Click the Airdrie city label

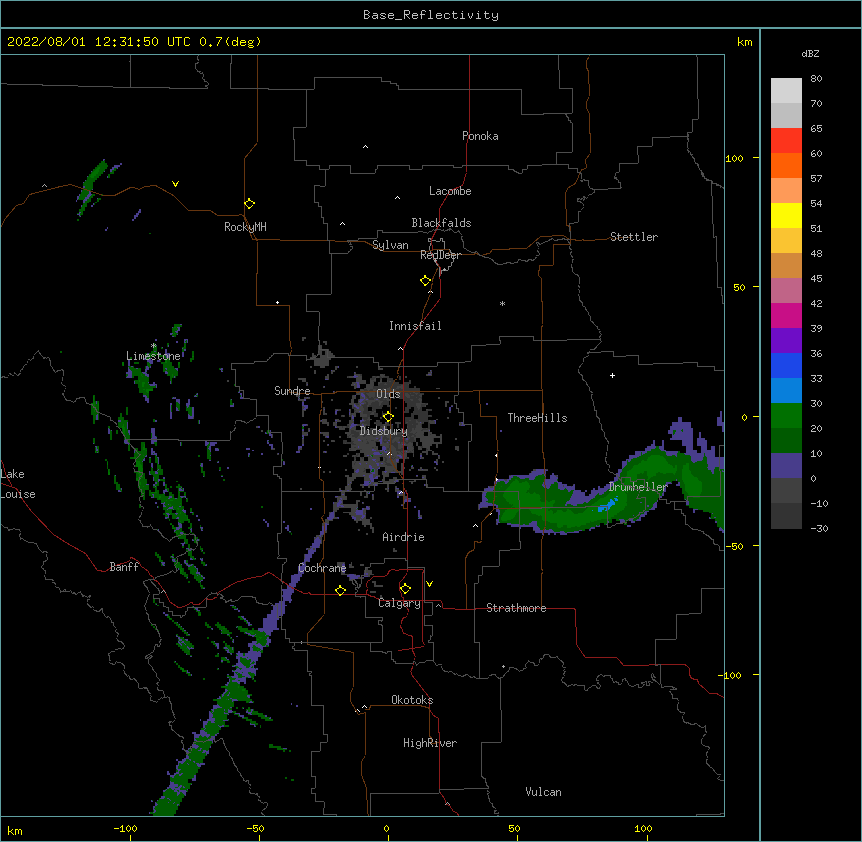coord(403,537)
